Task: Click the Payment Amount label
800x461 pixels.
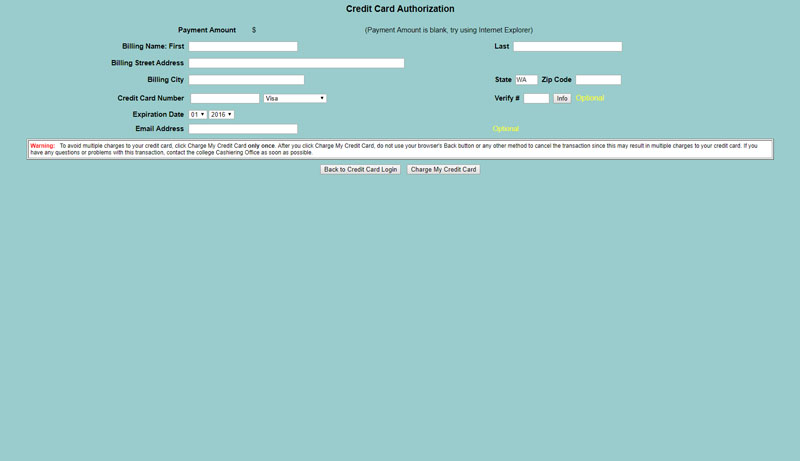Action: [x=207, y=30]
